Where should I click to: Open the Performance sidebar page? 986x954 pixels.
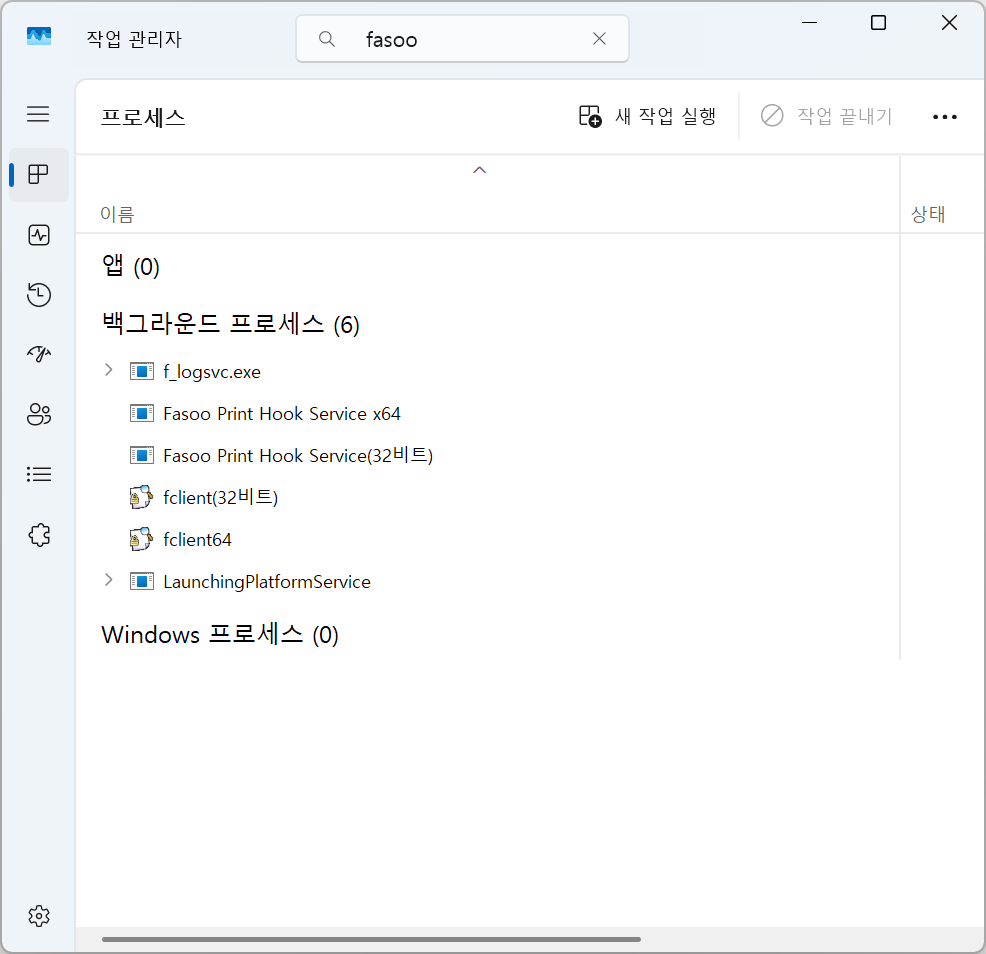38,235
